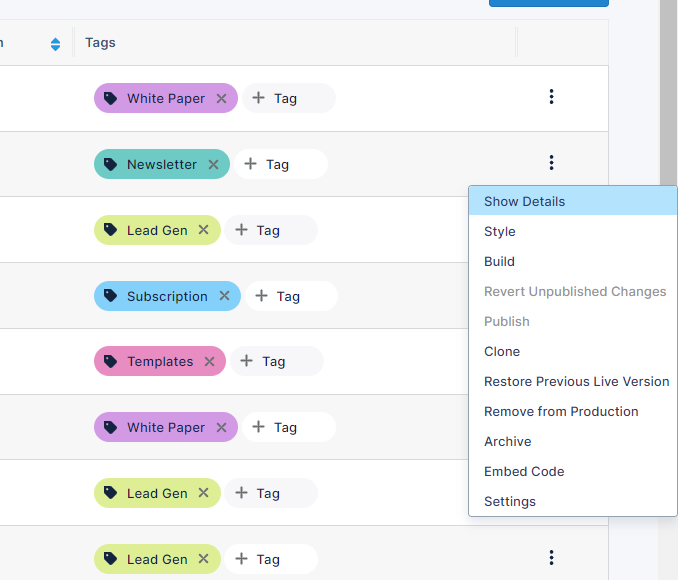Open the three-dot menu in Newsletter row
Screen dimensions: 678x580
[x=551, y=163]
